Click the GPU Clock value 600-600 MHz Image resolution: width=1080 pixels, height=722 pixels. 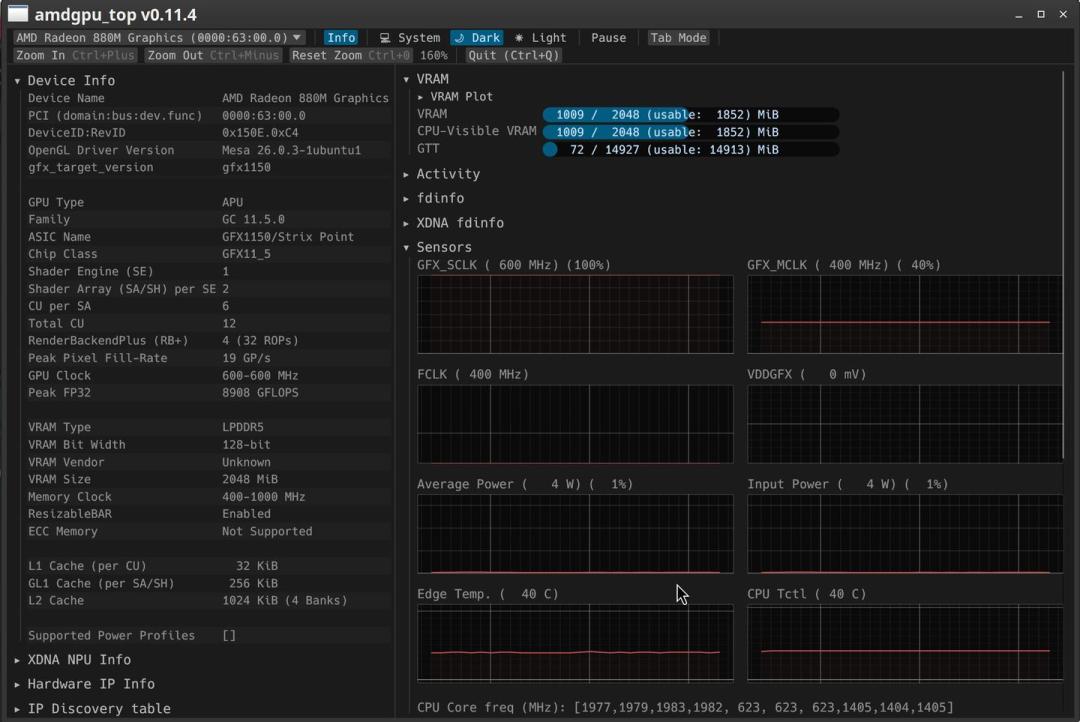pos(260,375)
